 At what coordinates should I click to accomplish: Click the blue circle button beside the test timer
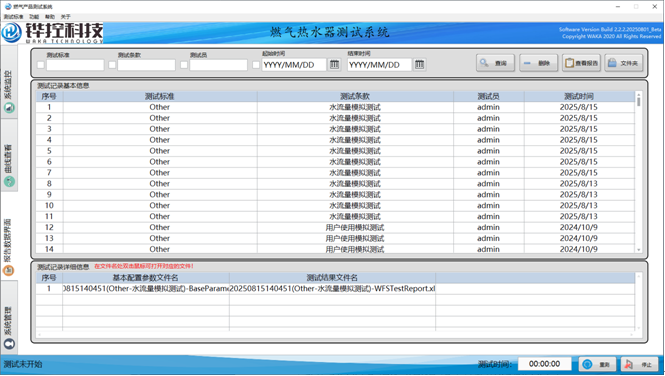point(597,364)
